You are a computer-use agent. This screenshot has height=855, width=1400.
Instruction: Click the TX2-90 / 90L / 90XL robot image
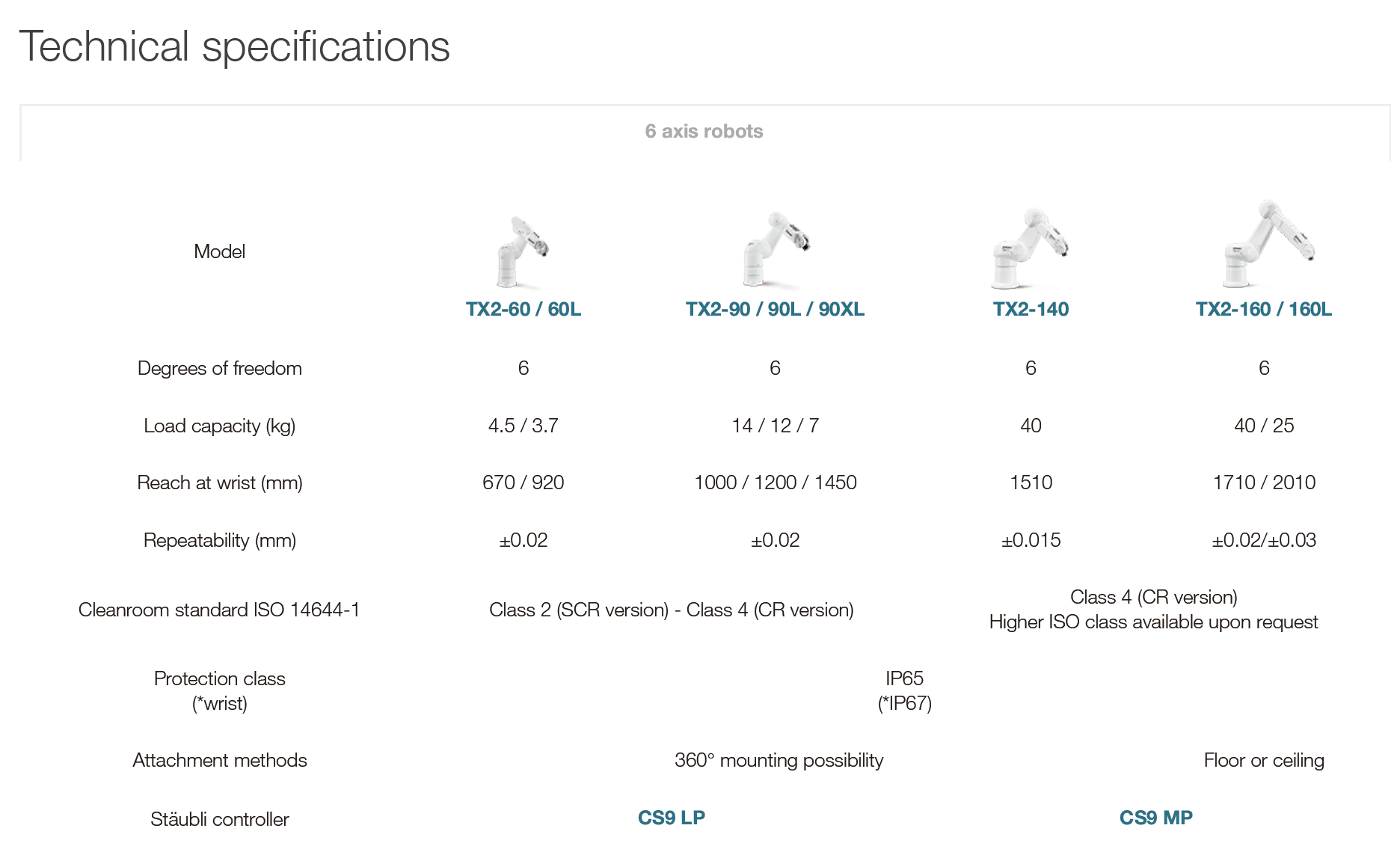775,249
